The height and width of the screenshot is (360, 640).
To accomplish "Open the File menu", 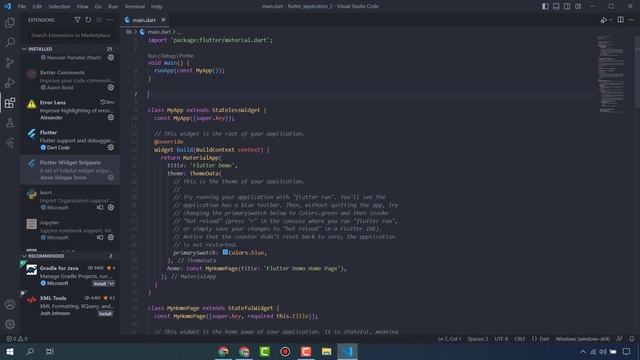I will (22, 7).
